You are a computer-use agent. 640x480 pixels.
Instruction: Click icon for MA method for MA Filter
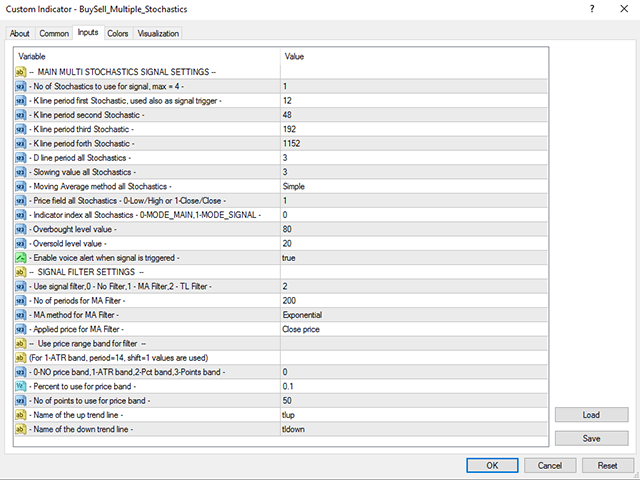pyautogui.click(x=20, y=315)
